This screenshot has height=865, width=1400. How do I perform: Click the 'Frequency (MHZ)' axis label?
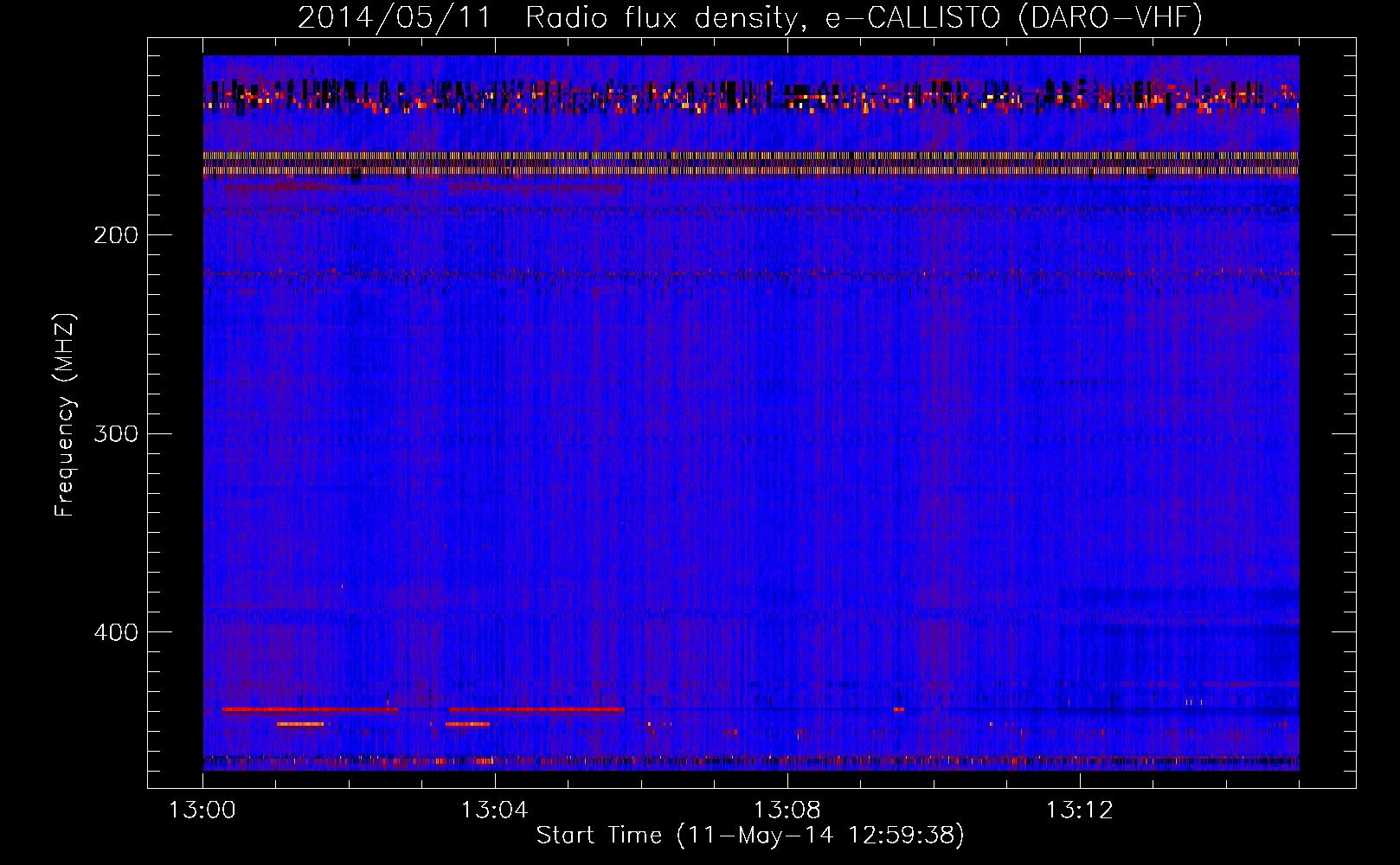65,415
